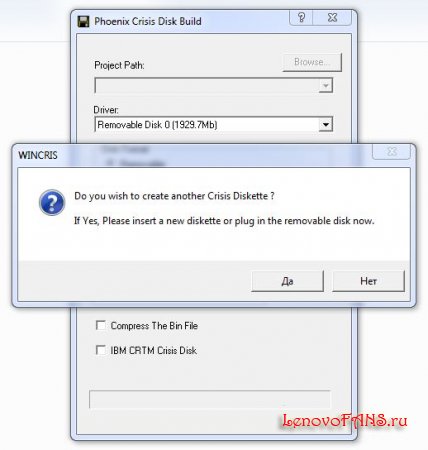This screenshot has height=450, width=428.
Task: Click the dialog message about Crisis Diskette
Action: tap(174, 196)
